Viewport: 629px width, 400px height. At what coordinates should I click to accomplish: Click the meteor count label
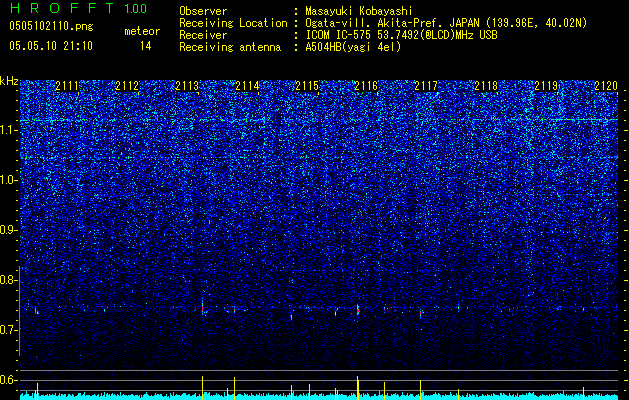pos(142,31)
